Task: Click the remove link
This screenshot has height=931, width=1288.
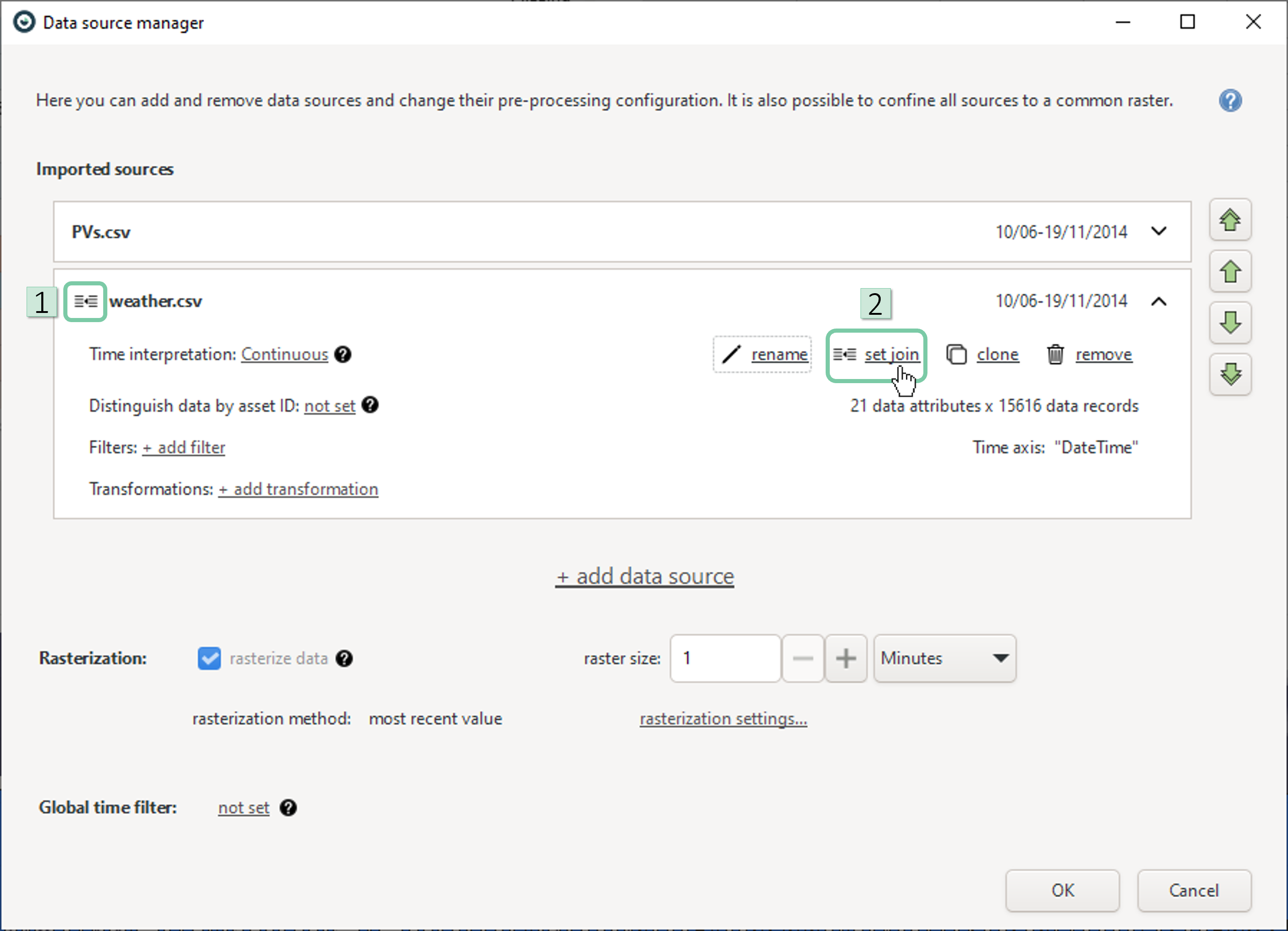Action: pyautogui.click(x=1104, y=354)
